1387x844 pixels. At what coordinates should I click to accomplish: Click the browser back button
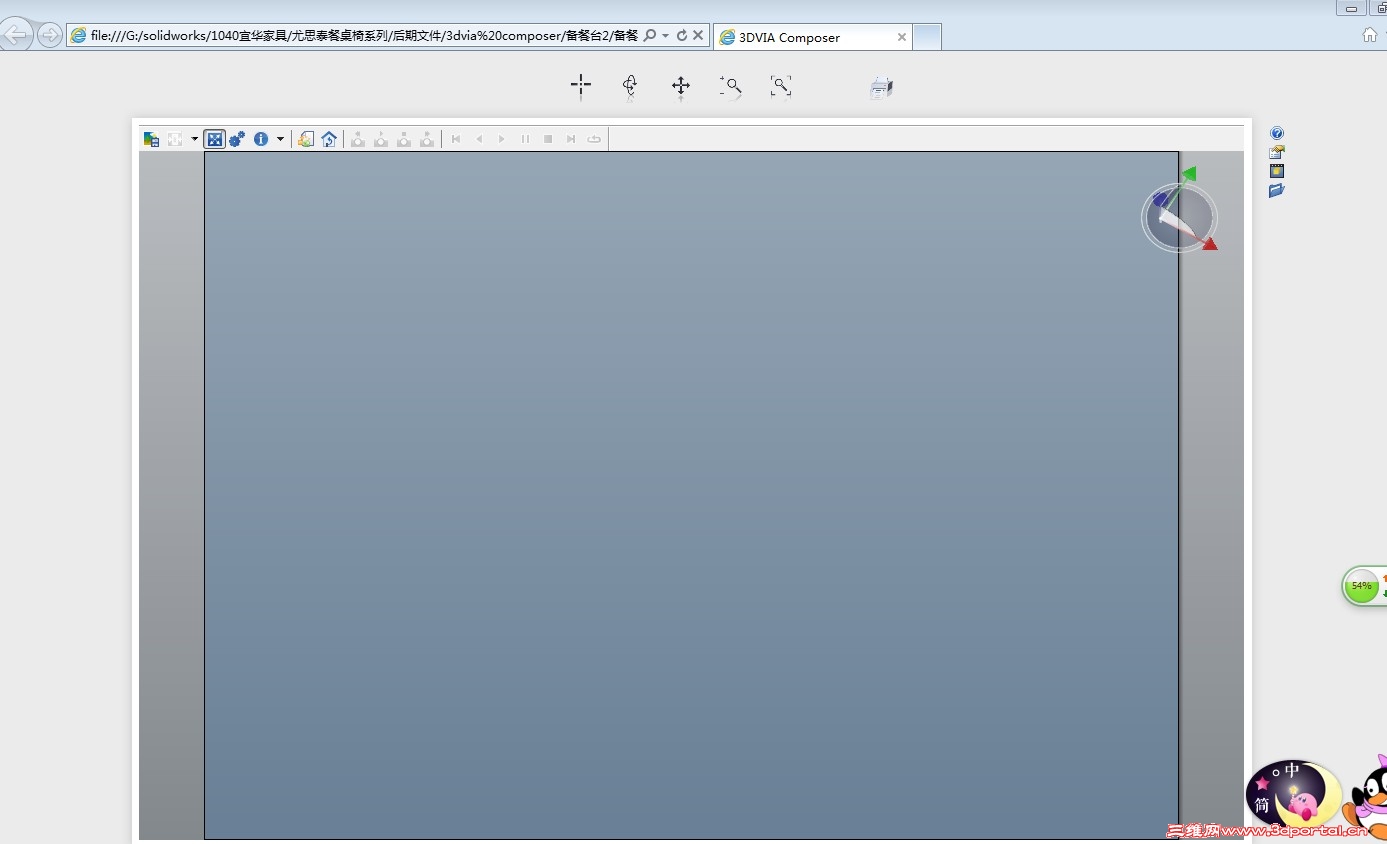click(15, 35)
